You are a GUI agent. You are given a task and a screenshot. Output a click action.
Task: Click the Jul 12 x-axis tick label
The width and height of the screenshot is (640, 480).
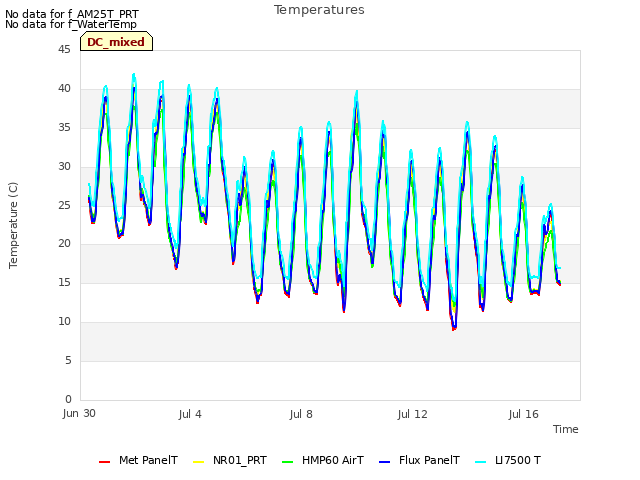413,414
